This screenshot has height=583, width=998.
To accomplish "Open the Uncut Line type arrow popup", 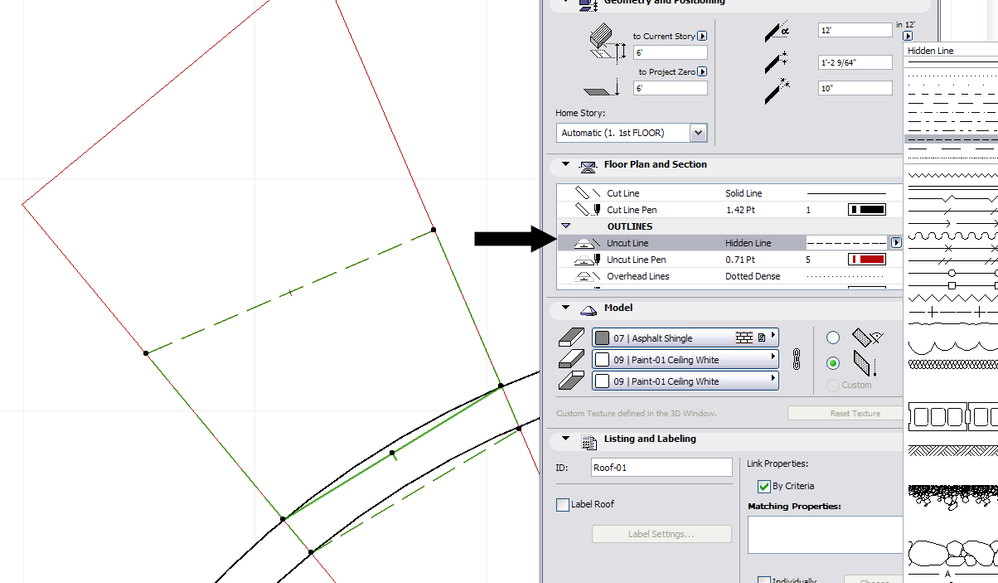I will [896, 242].
